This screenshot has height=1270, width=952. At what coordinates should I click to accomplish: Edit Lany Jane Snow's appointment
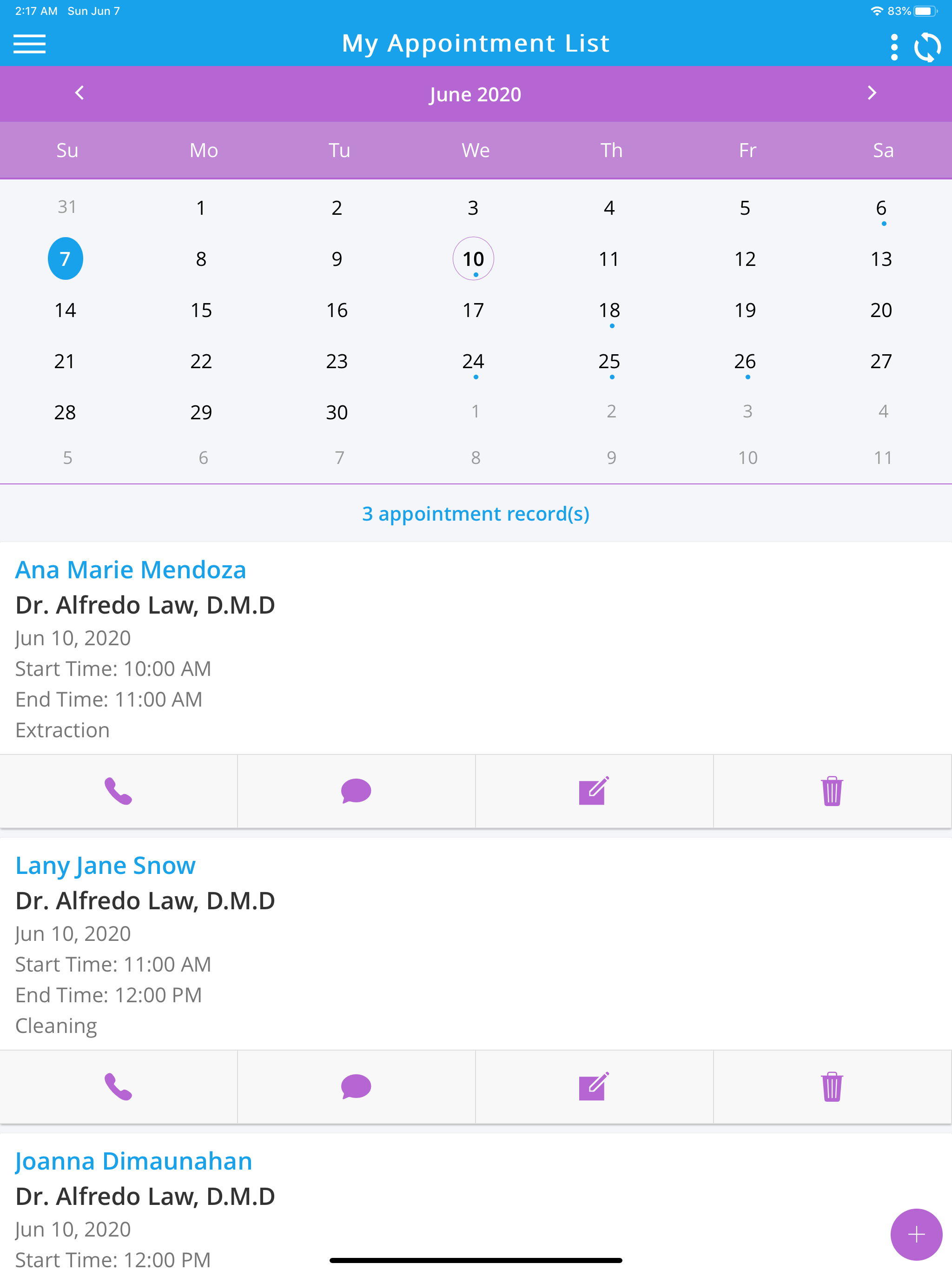point(594,1086)
